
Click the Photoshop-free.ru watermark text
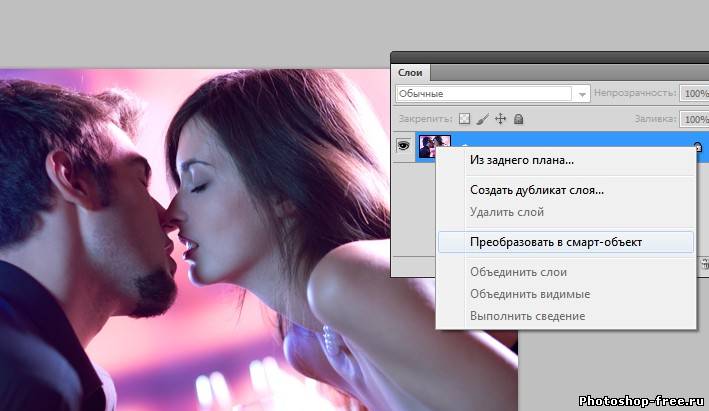click(x=641, y=400)
